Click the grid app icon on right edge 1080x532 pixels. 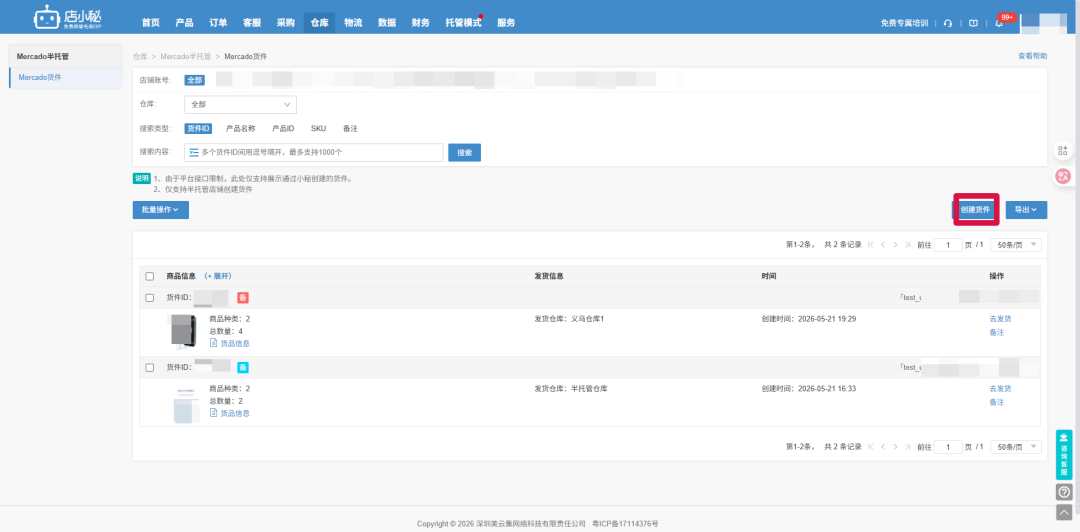[x=1063, y=151]
